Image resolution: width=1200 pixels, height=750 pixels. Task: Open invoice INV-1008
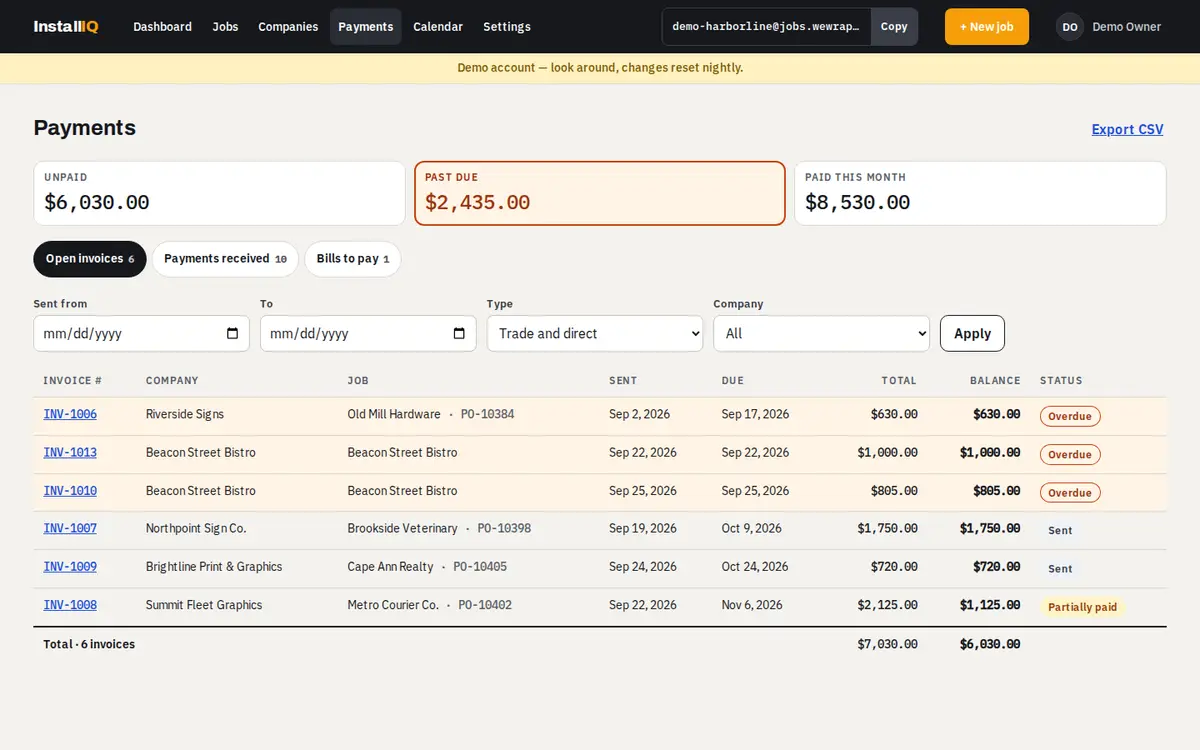pyautogui.click(x=70, y=604)
